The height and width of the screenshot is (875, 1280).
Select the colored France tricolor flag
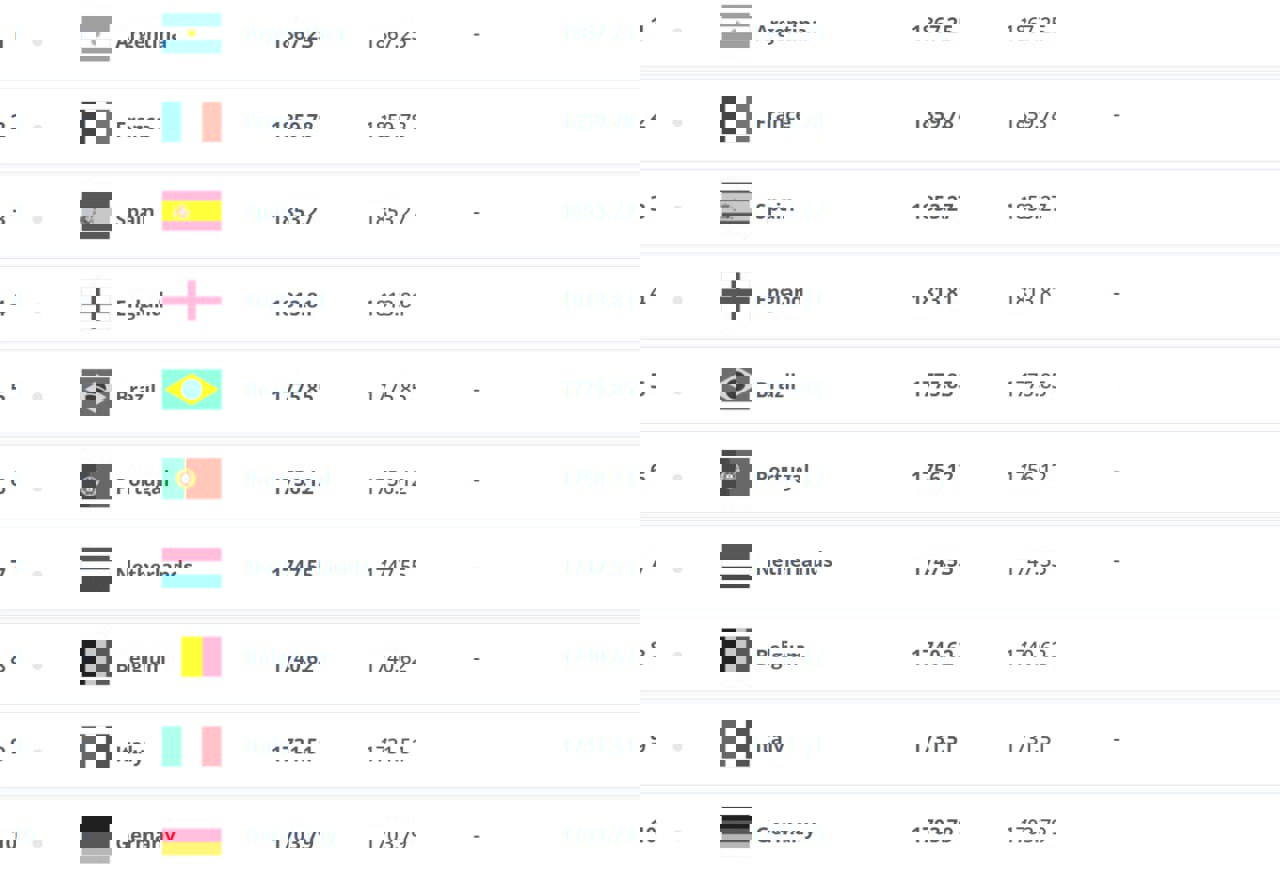click(191, 122)
